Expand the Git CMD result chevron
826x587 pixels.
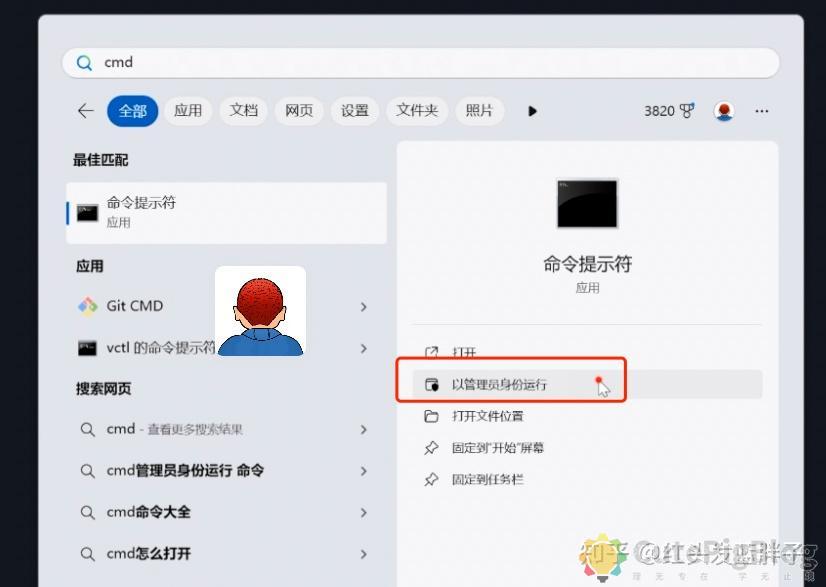(363, 306)
